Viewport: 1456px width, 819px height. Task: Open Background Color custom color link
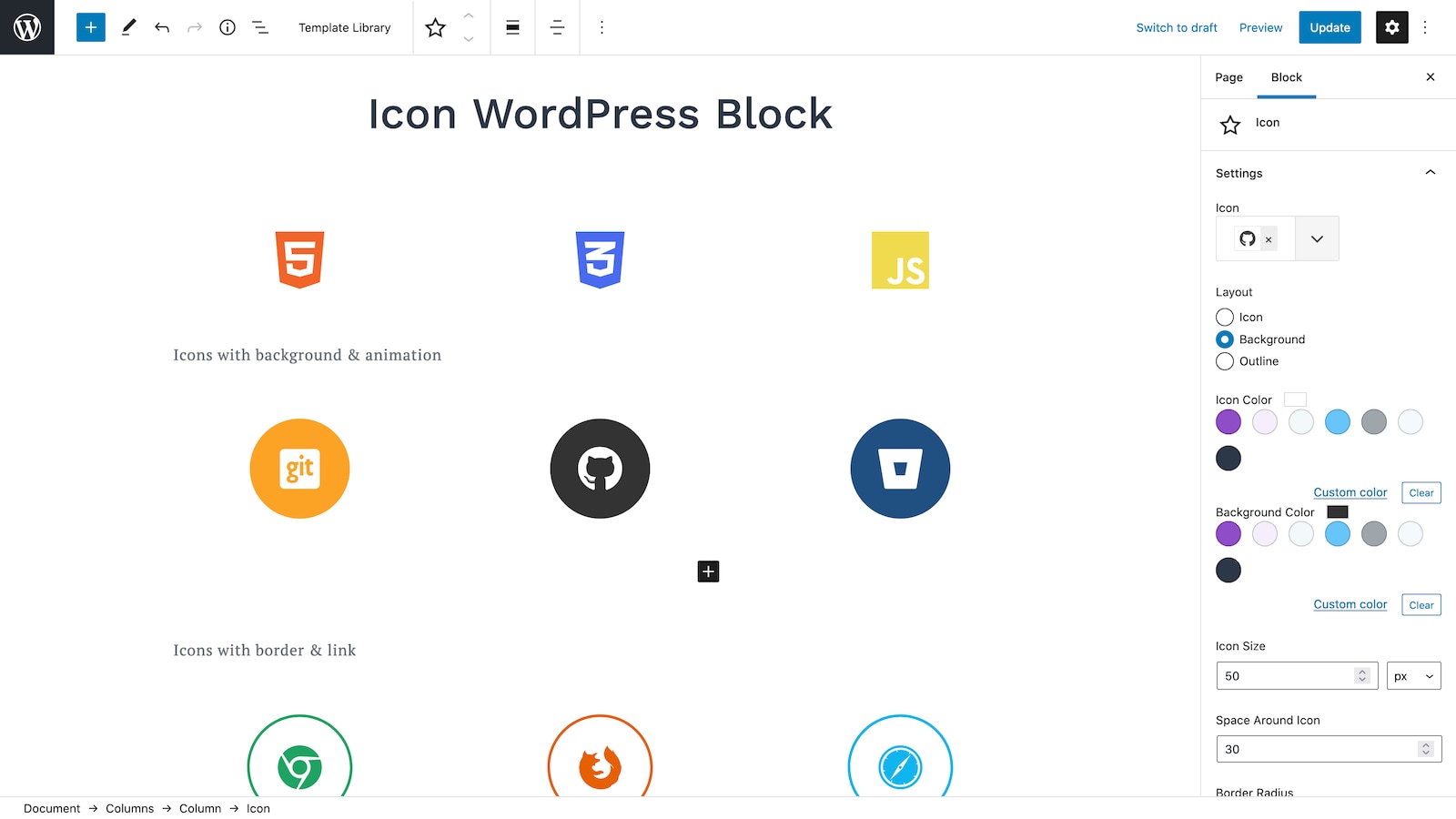(1350, 604)
